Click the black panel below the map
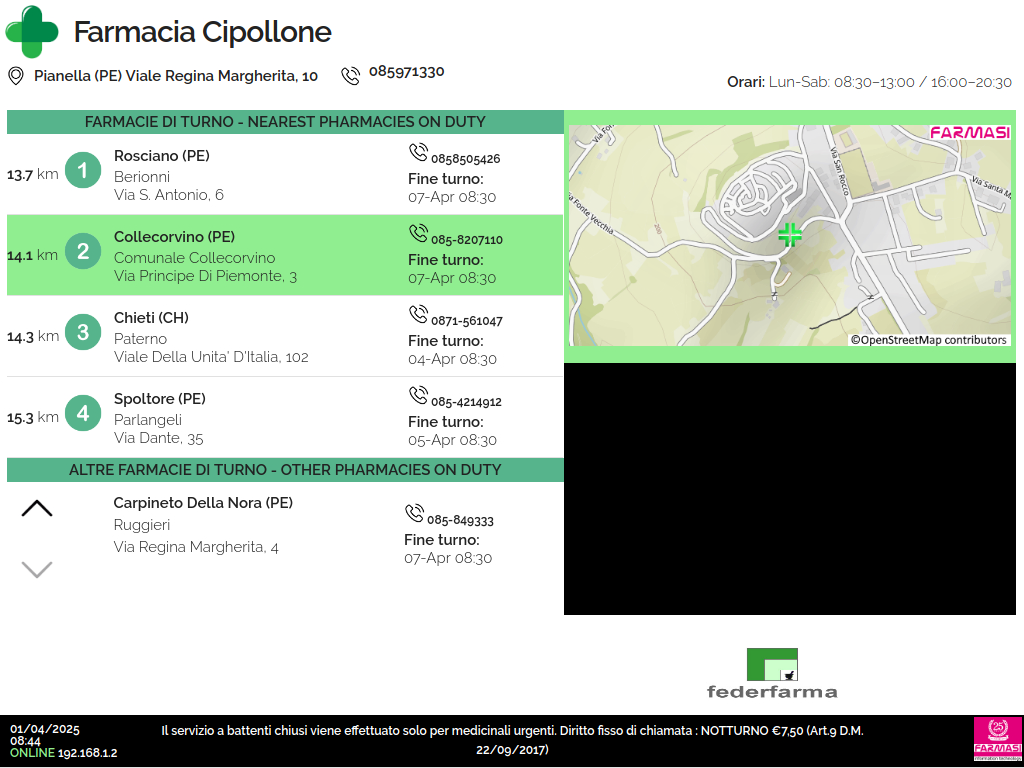Image resolution: width=1024 pixels, height=768 pixels. pos(790,490)
